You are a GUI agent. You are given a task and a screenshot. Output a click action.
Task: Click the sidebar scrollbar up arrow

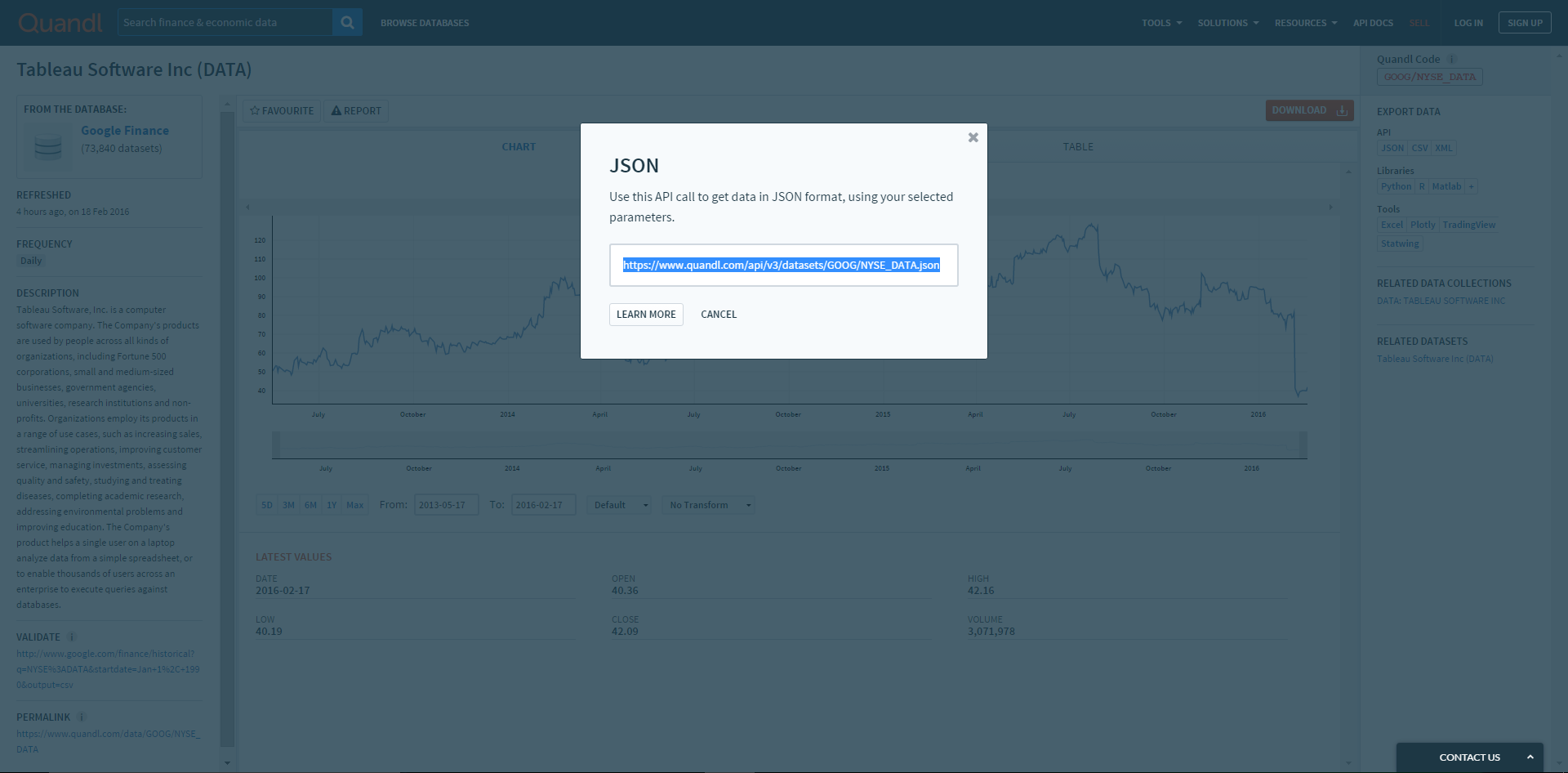point(227,104)
